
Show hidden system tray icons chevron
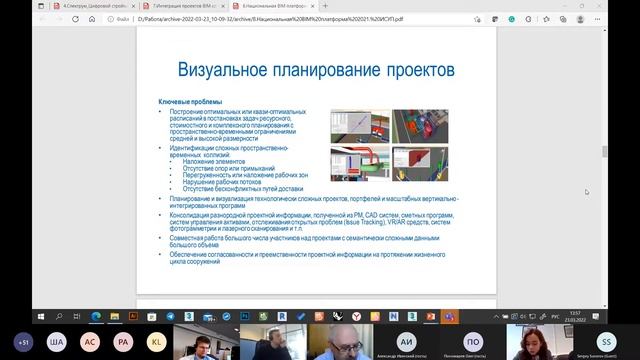pyautogui.click(x=496, y=317)
